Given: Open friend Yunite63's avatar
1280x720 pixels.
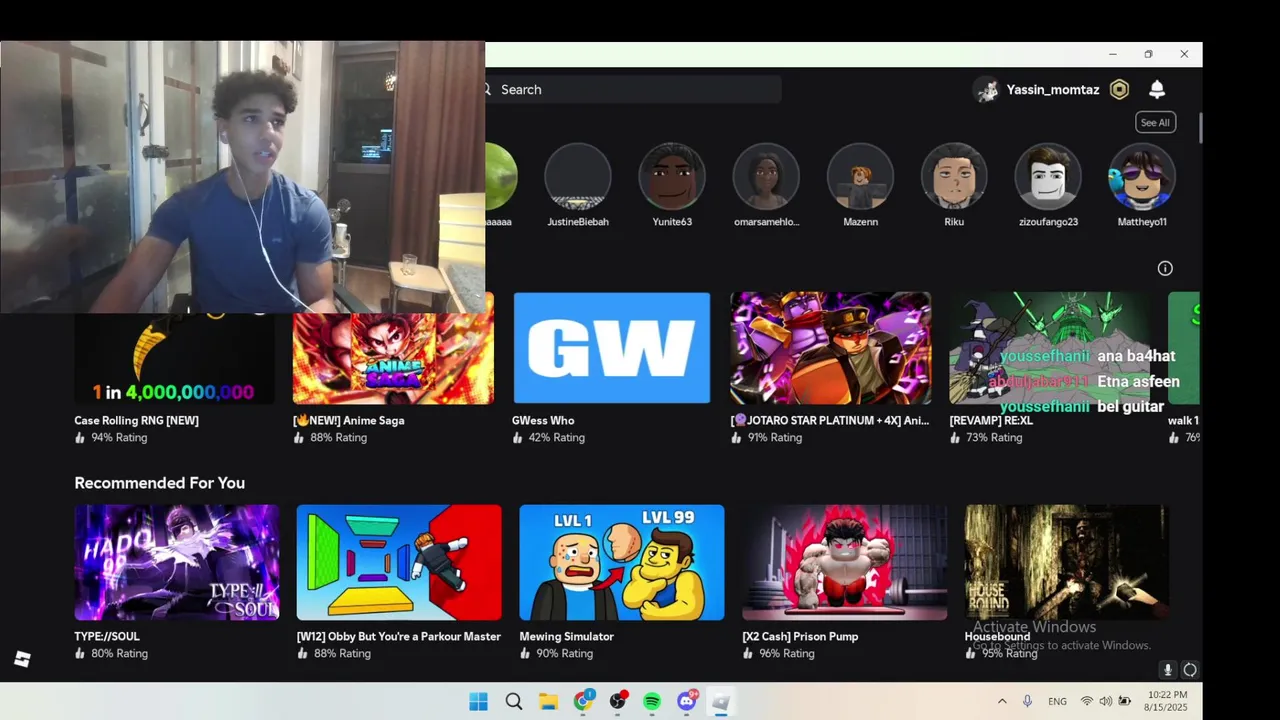Looking at the screenshot, I should 672,176.
